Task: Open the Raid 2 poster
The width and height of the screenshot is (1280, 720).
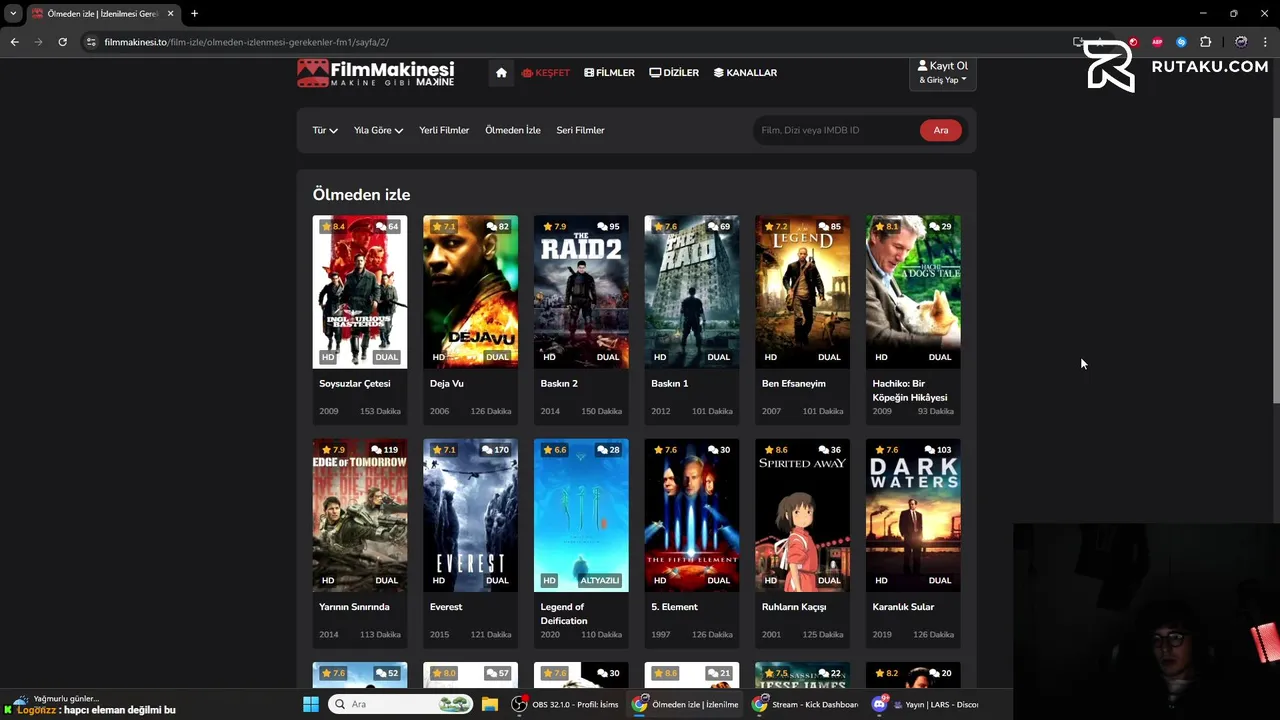Action: click(x=581, y=292)
